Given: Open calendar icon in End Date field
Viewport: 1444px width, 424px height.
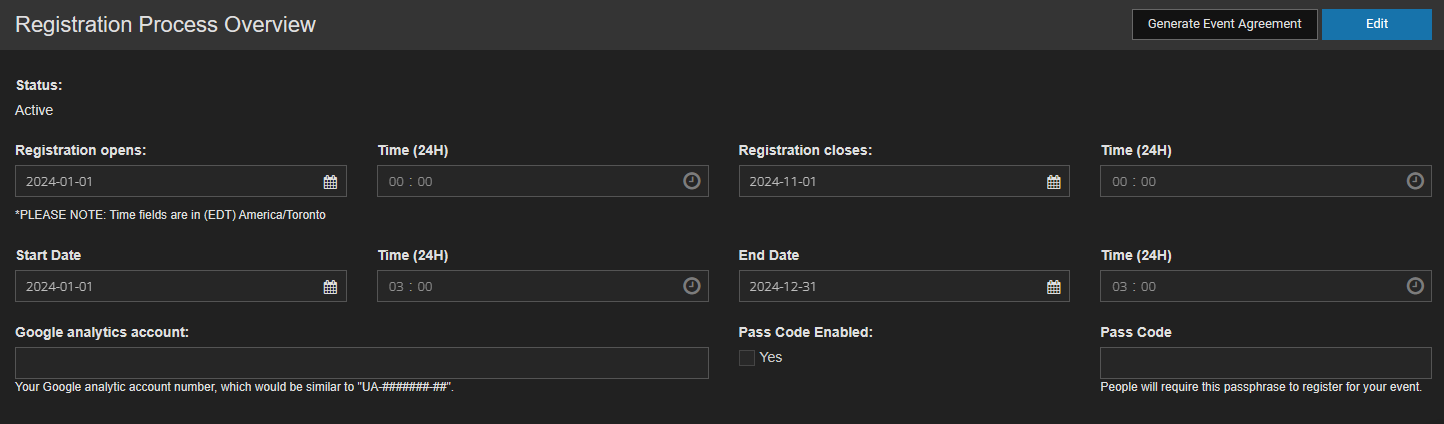Looking at the screenshot, I should pos(1053,287).
